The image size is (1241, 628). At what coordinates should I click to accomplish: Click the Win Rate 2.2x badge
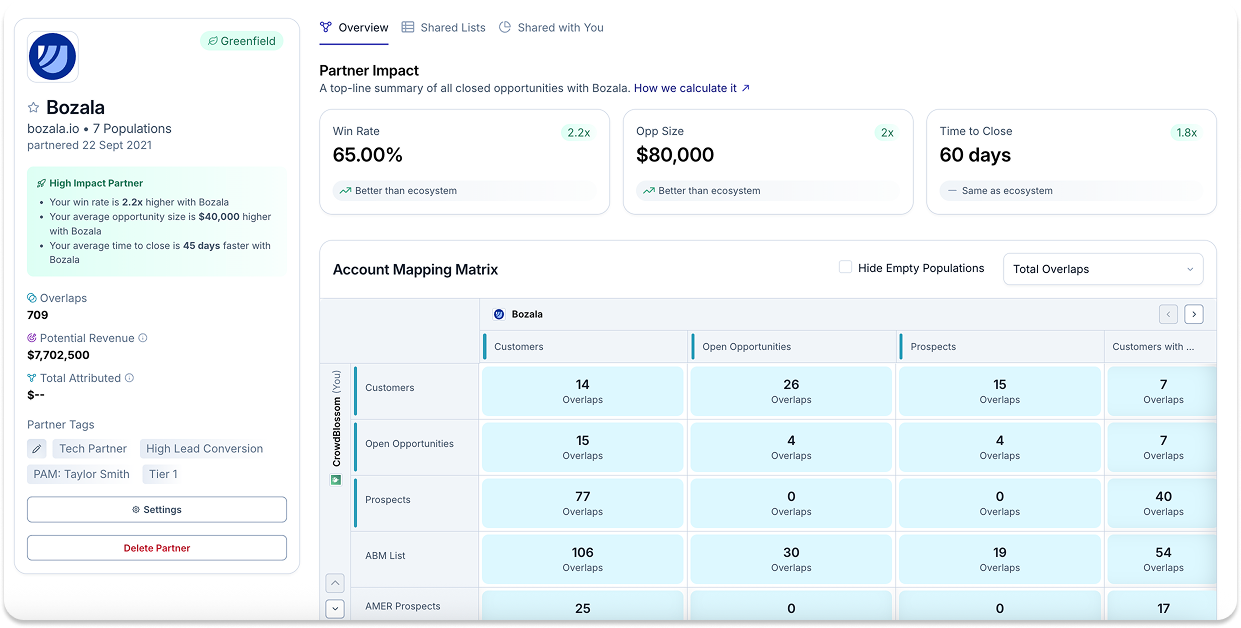click(x=578, y=132)
